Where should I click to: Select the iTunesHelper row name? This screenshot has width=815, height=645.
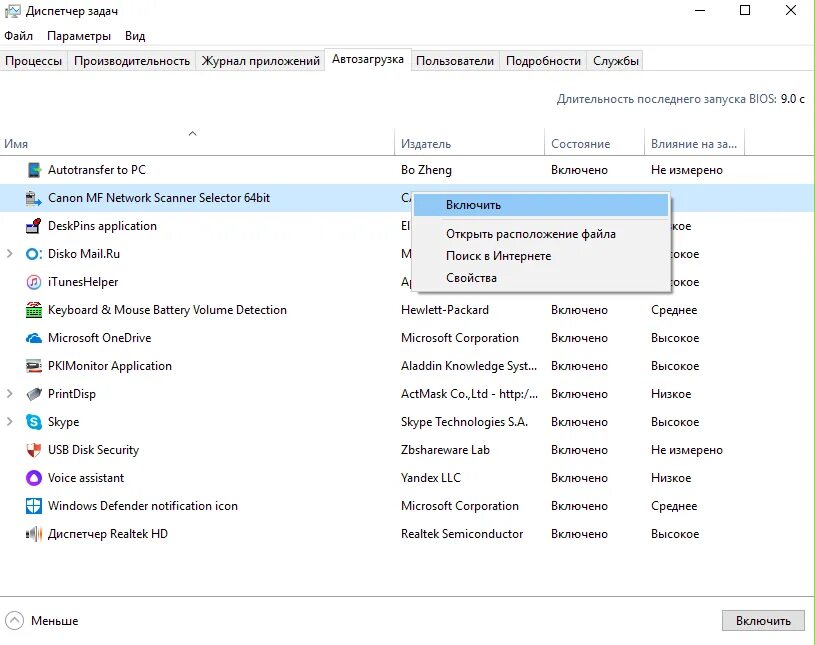click(83, 282)
